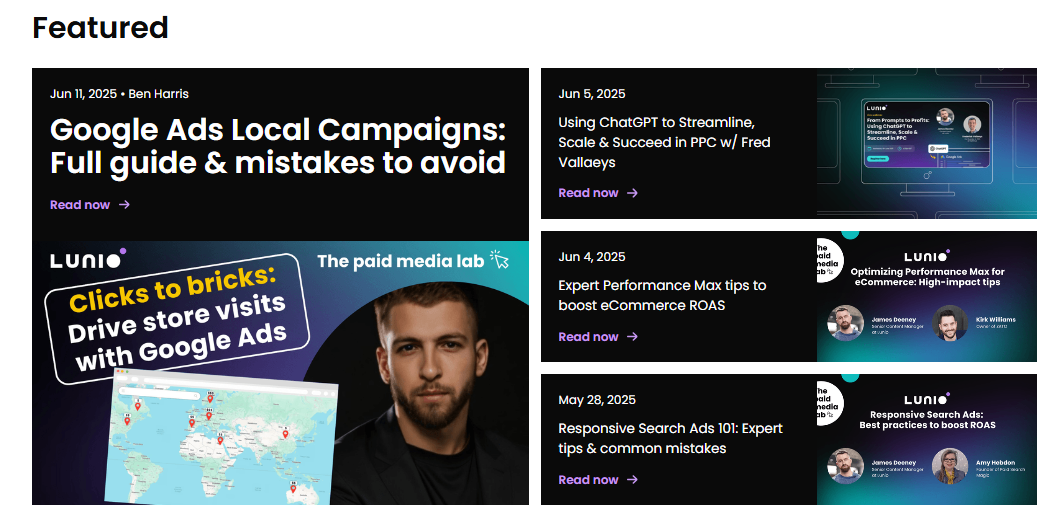Screen dimensions: 1050x519
Task: Click the cursor icon beside The paid media lab
Action: pos(500,261)
